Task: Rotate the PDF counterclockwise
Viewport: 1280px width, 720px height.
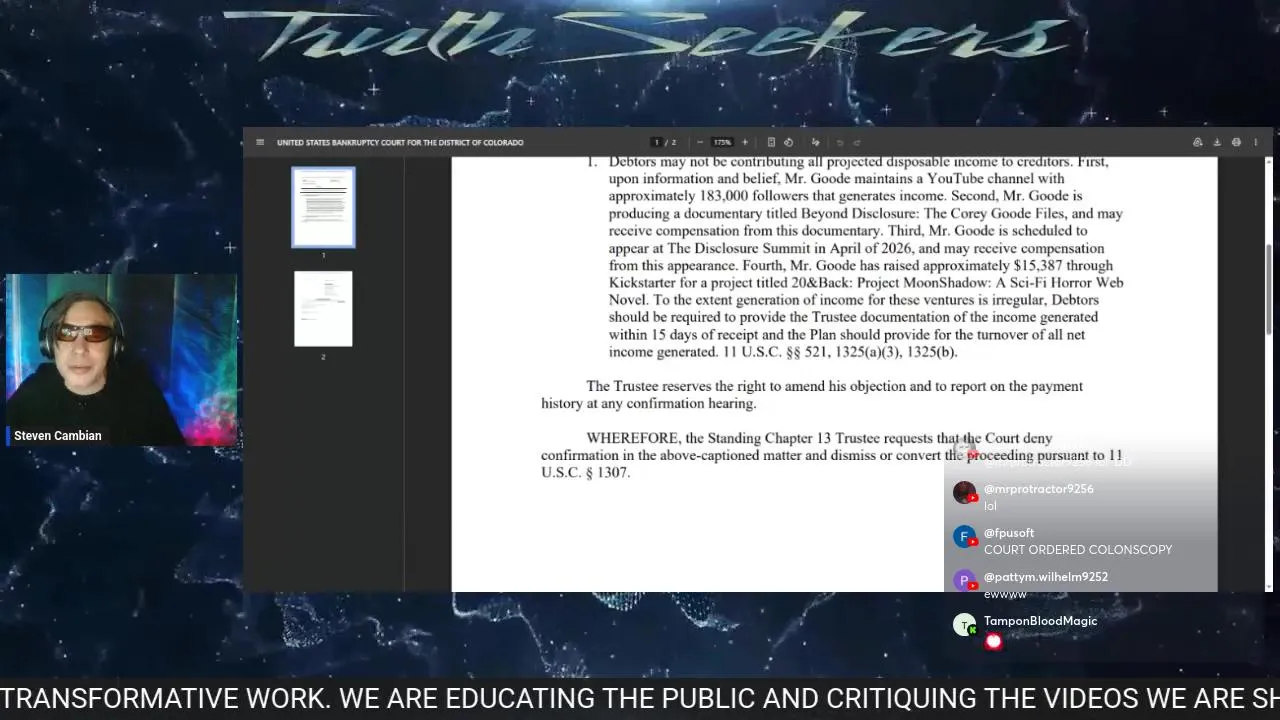Action: coord(788,142)
